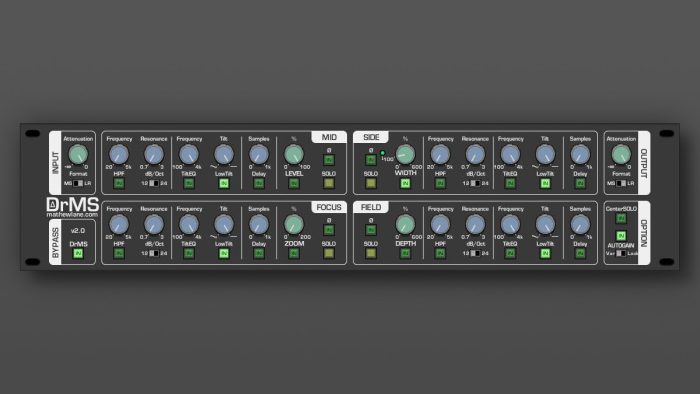Toggle the SIDE HPF IN button
700x394 pixels.
440,183
